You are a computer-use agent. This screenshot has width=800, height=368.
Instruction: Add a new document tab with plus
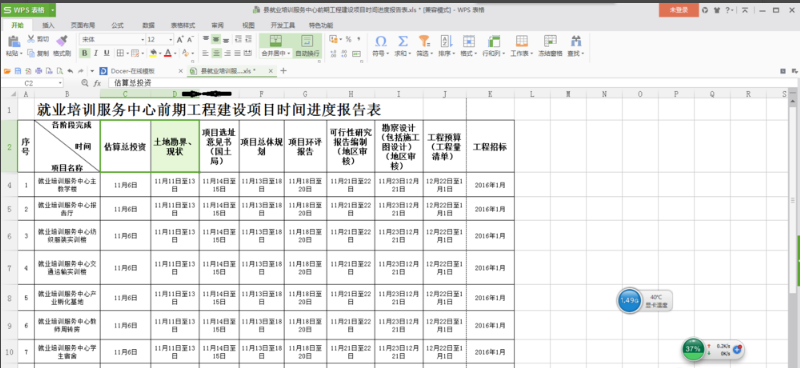tap(284, 71)
